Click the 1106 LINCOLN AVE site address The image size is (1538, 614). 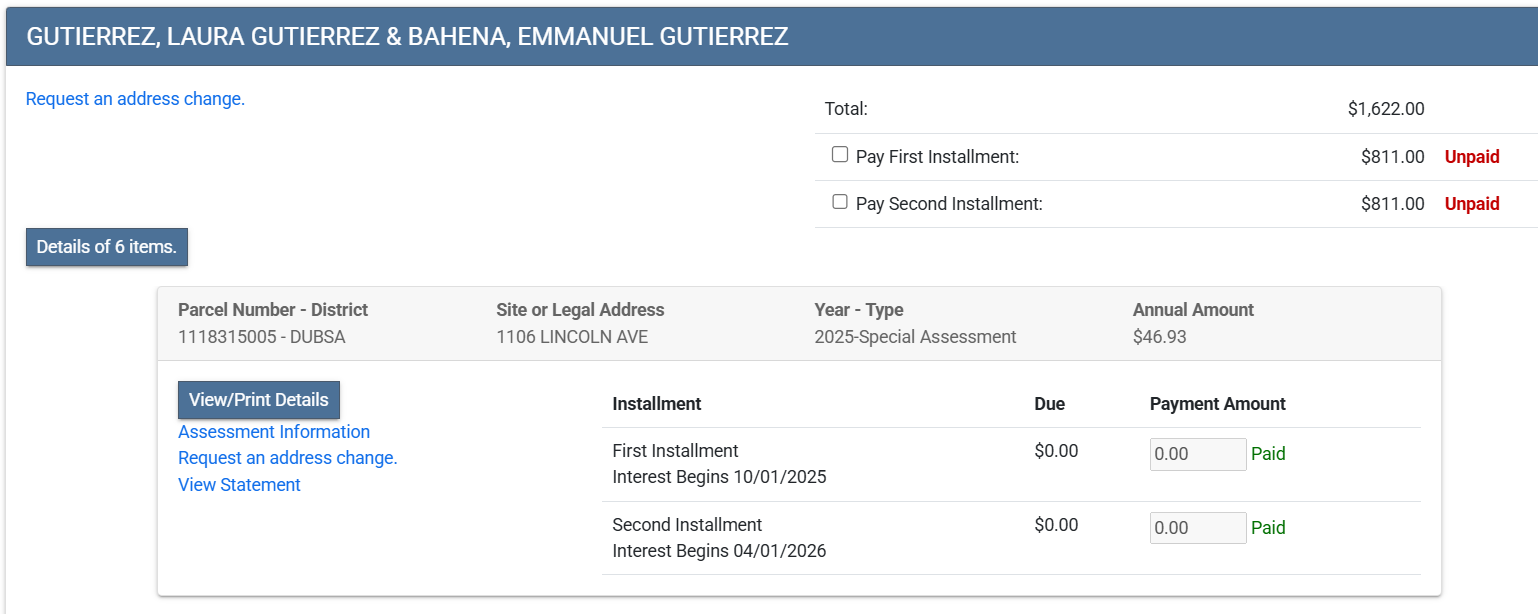572,337
